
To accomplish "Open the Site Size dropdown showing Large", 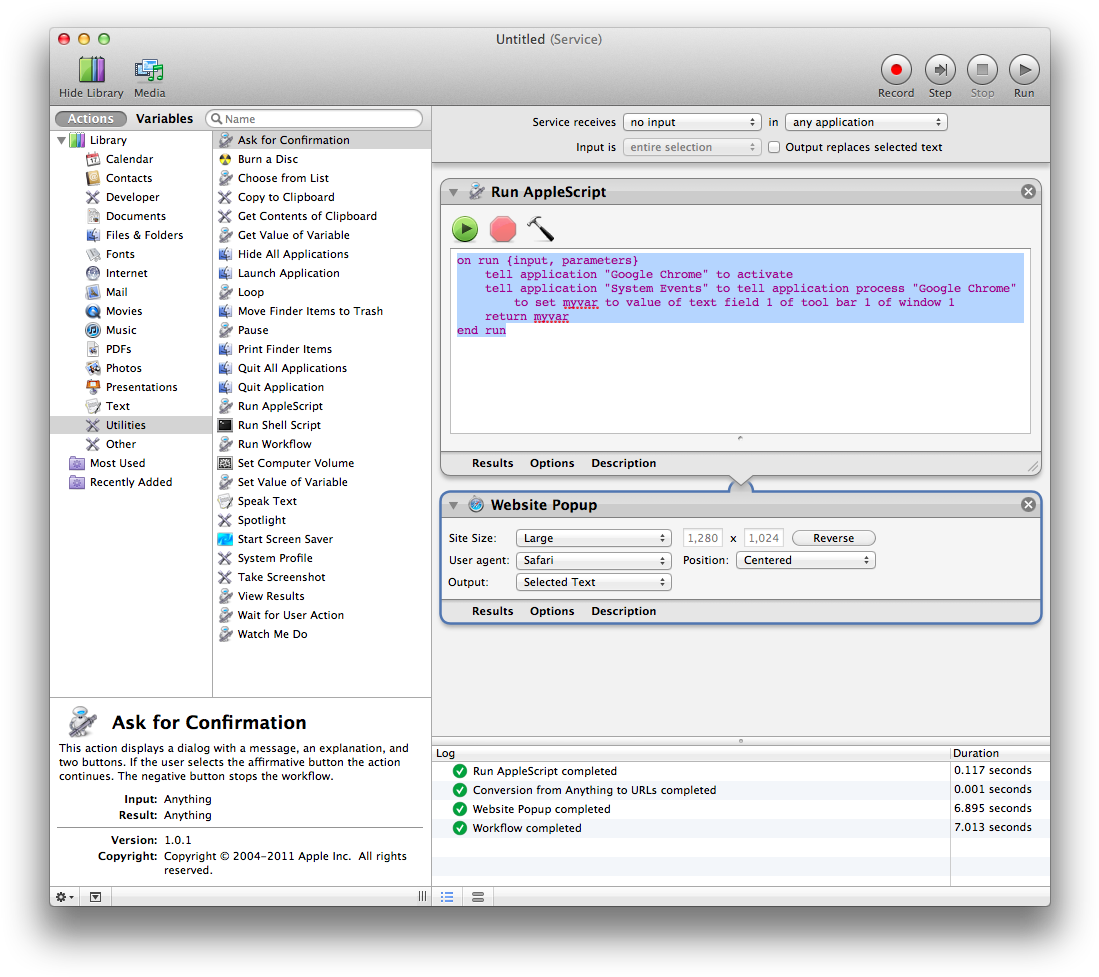I will click(x=593, y=537).
